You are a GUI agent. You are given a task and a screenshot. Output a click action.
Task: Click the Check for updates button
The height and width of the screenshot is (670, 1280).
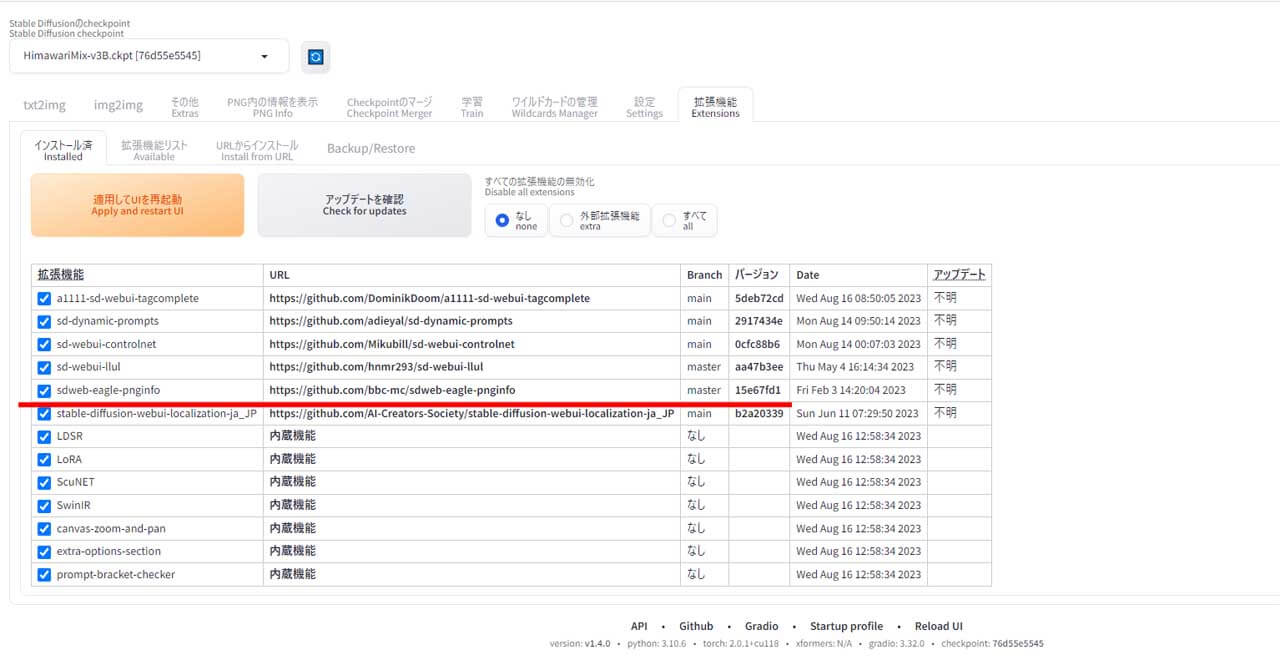pyautogui.click(x=364, y=205)
